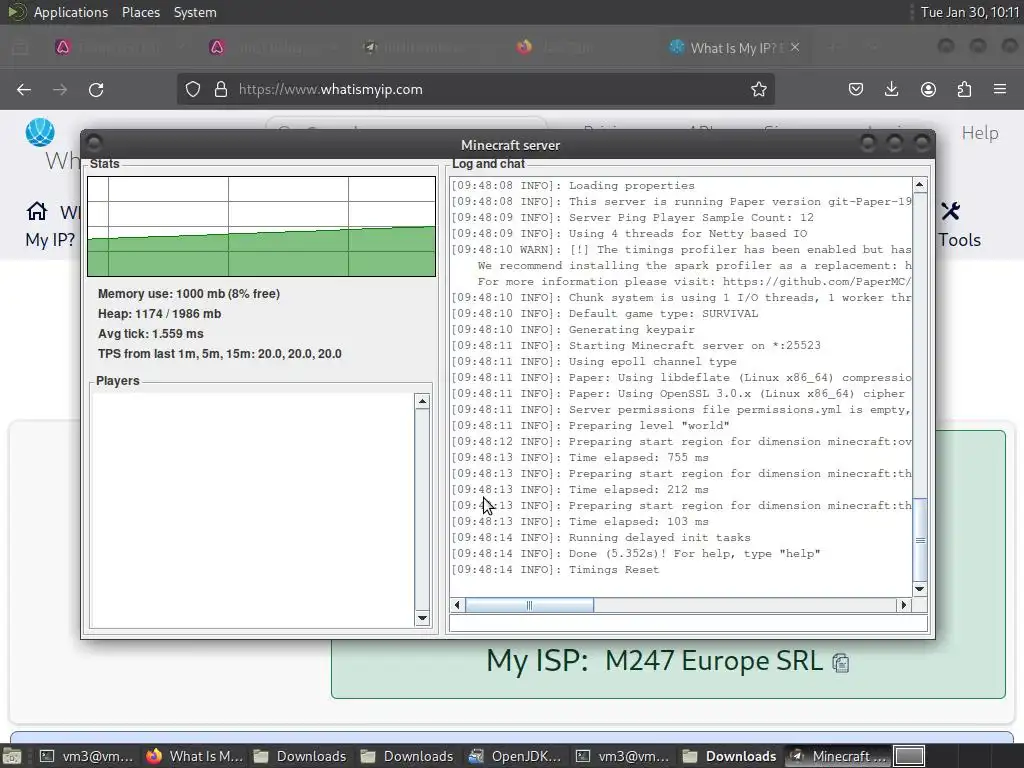Click the "Preparing level world" log line
This screenshot has height=768, width=1024.
click(590, 426)
